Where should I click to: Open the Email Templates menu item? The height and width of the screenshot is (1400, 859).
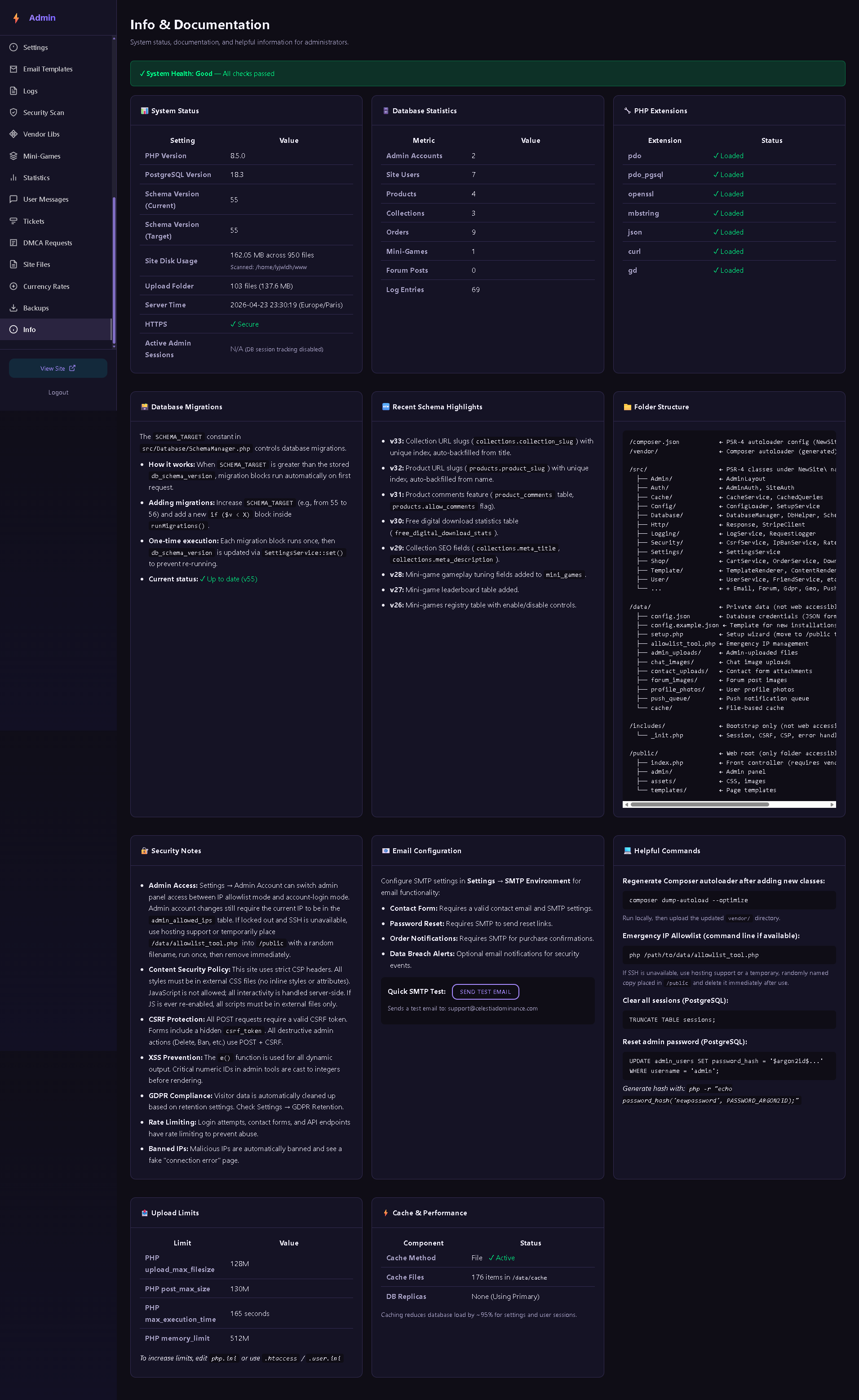(56, 69)
